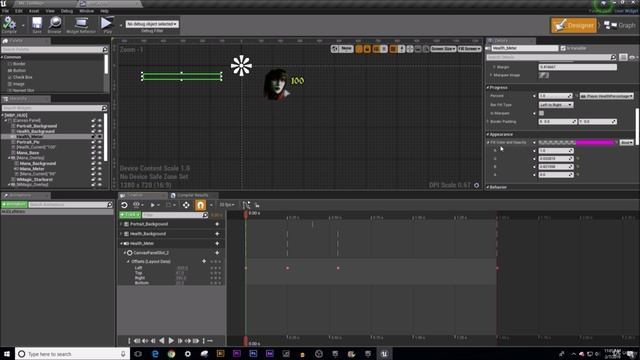
Task: Add key to Portrait_Background track
Action: (217, 224)
